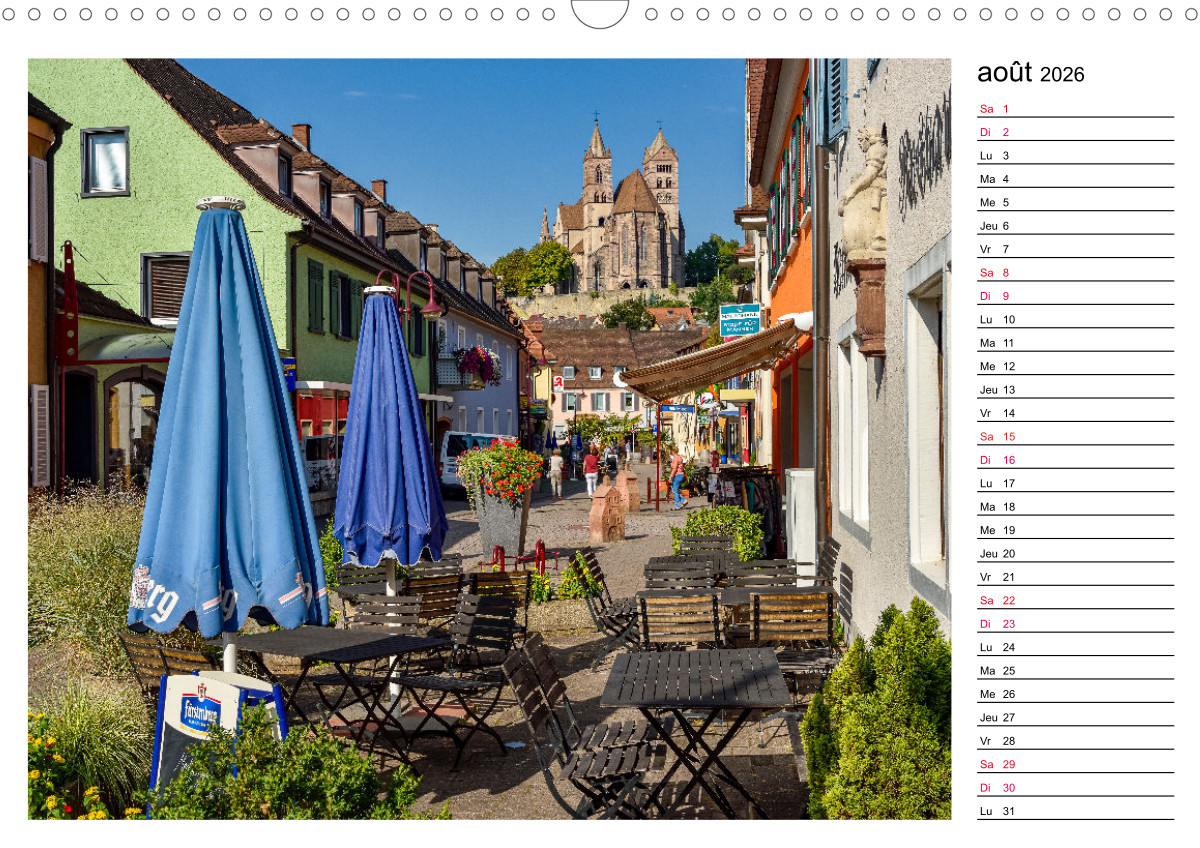Screen dimensions: 1200x848
Task: Pick the Di 23 date row
Action: (x=1075, y=623)
